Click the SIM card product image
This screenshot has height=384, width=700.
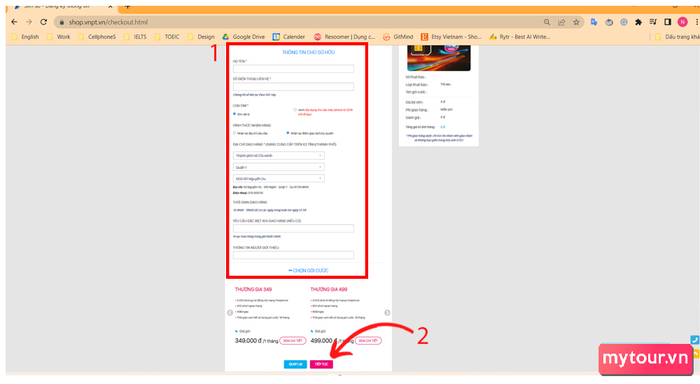pos(439,58)
